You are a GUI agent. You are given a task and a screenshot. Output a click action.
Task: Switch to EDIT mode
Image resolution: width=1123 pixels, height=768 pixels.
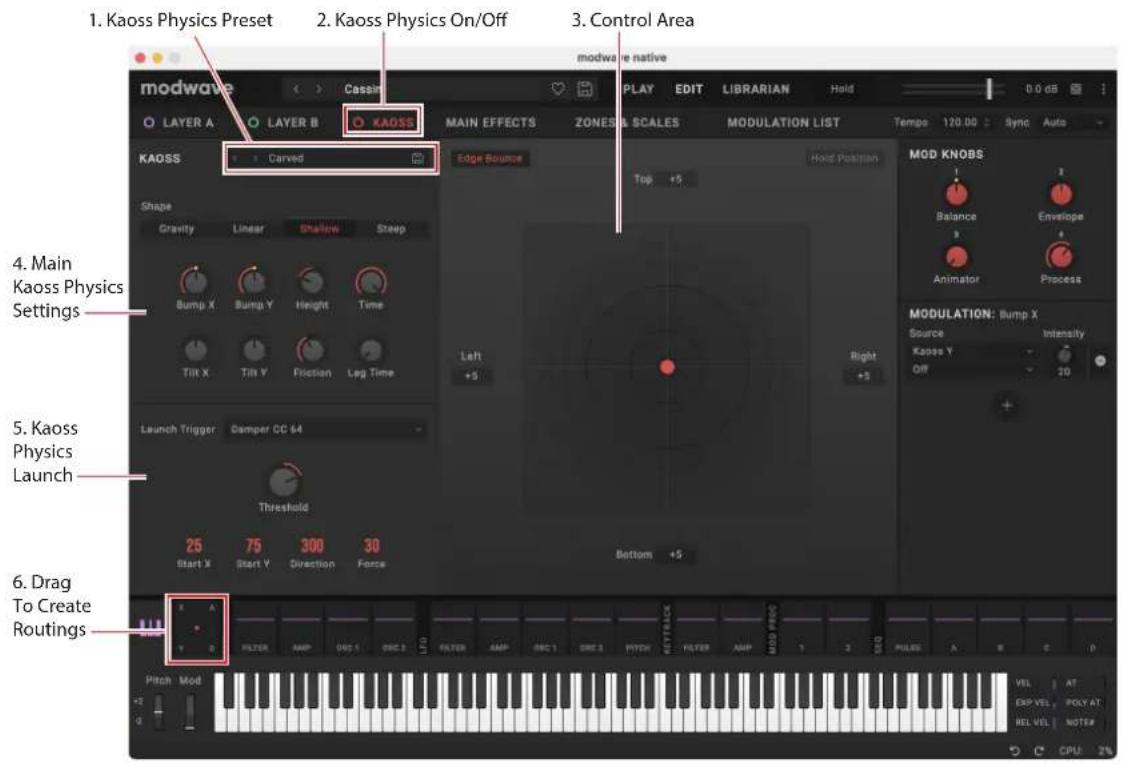pyautogui.click(x=688, y=89)
